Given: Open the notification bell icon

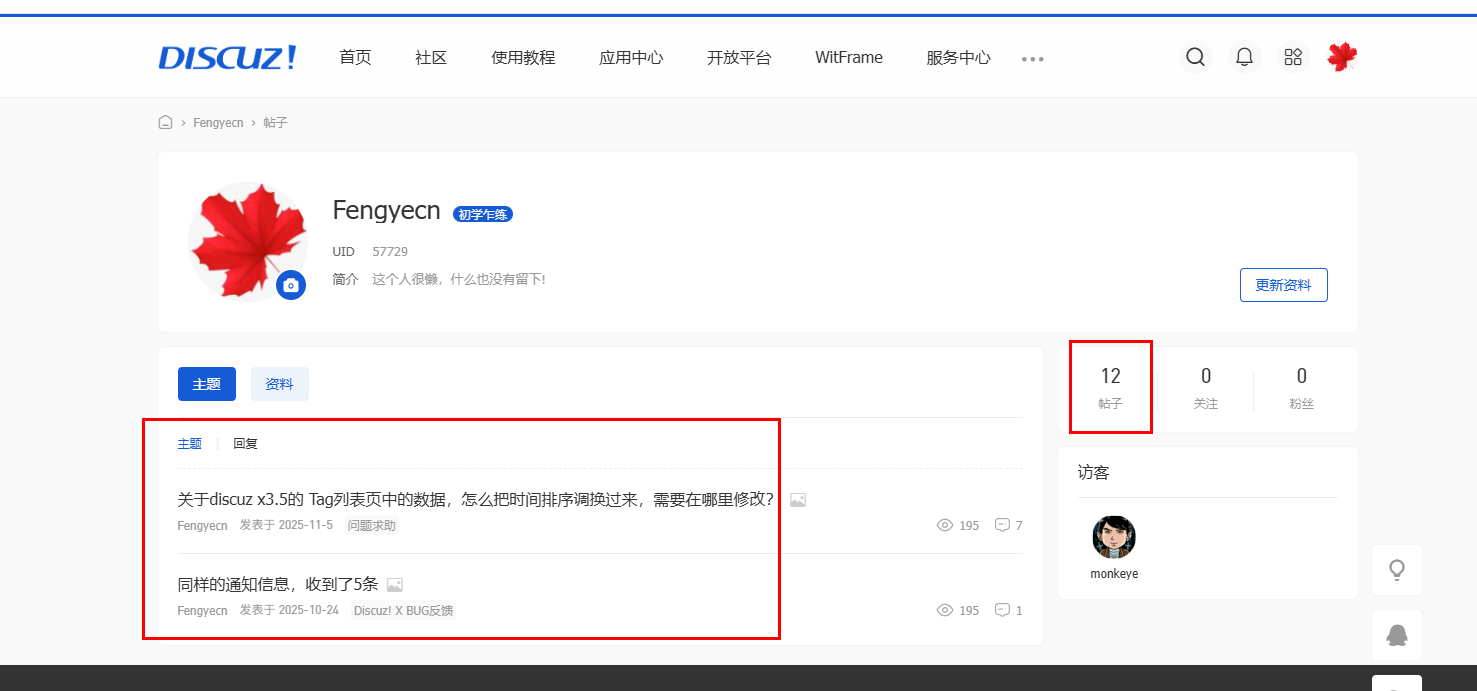Looking at the screenshot, I should 1244,57.
